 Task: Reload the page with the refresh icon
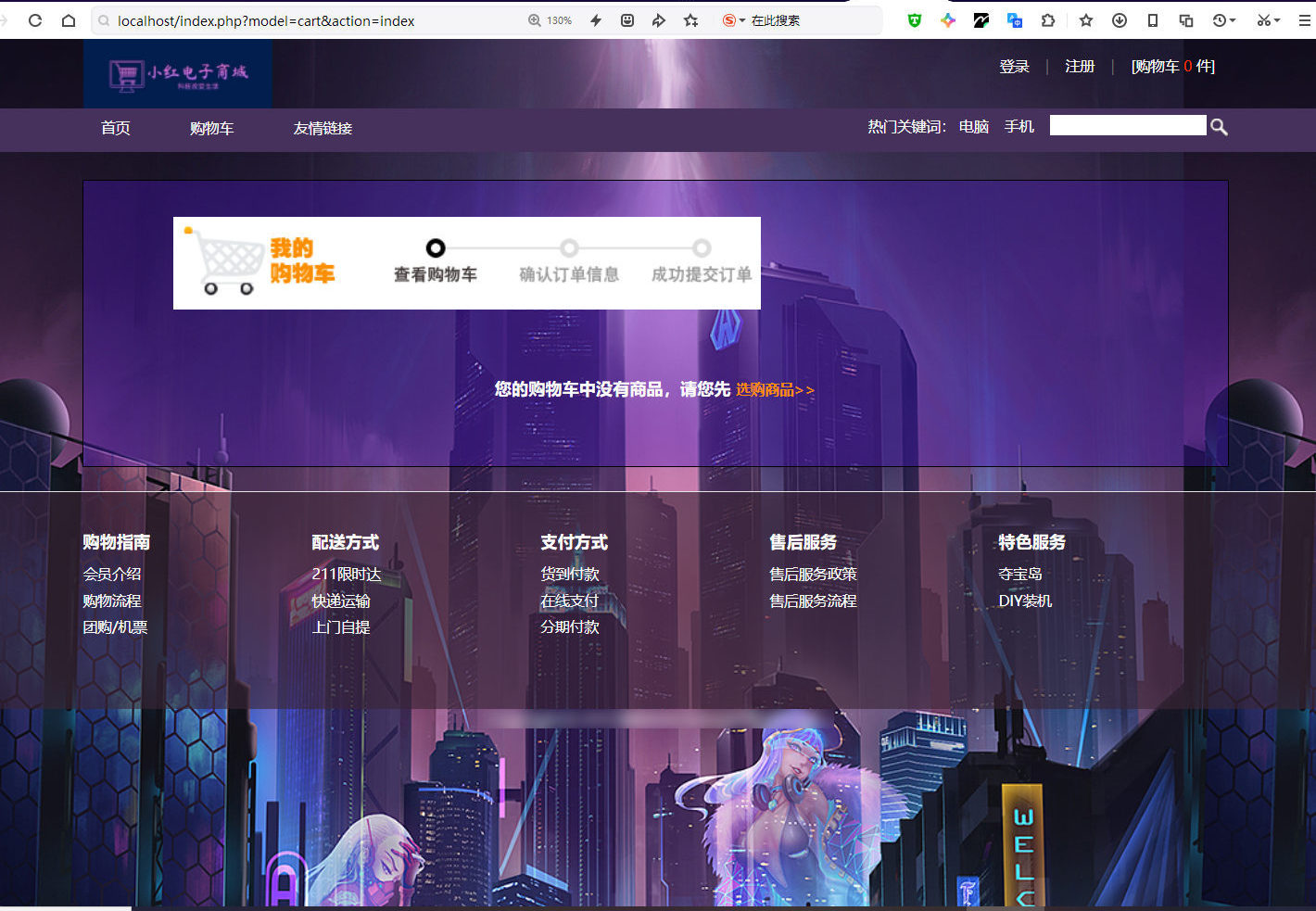35,20
